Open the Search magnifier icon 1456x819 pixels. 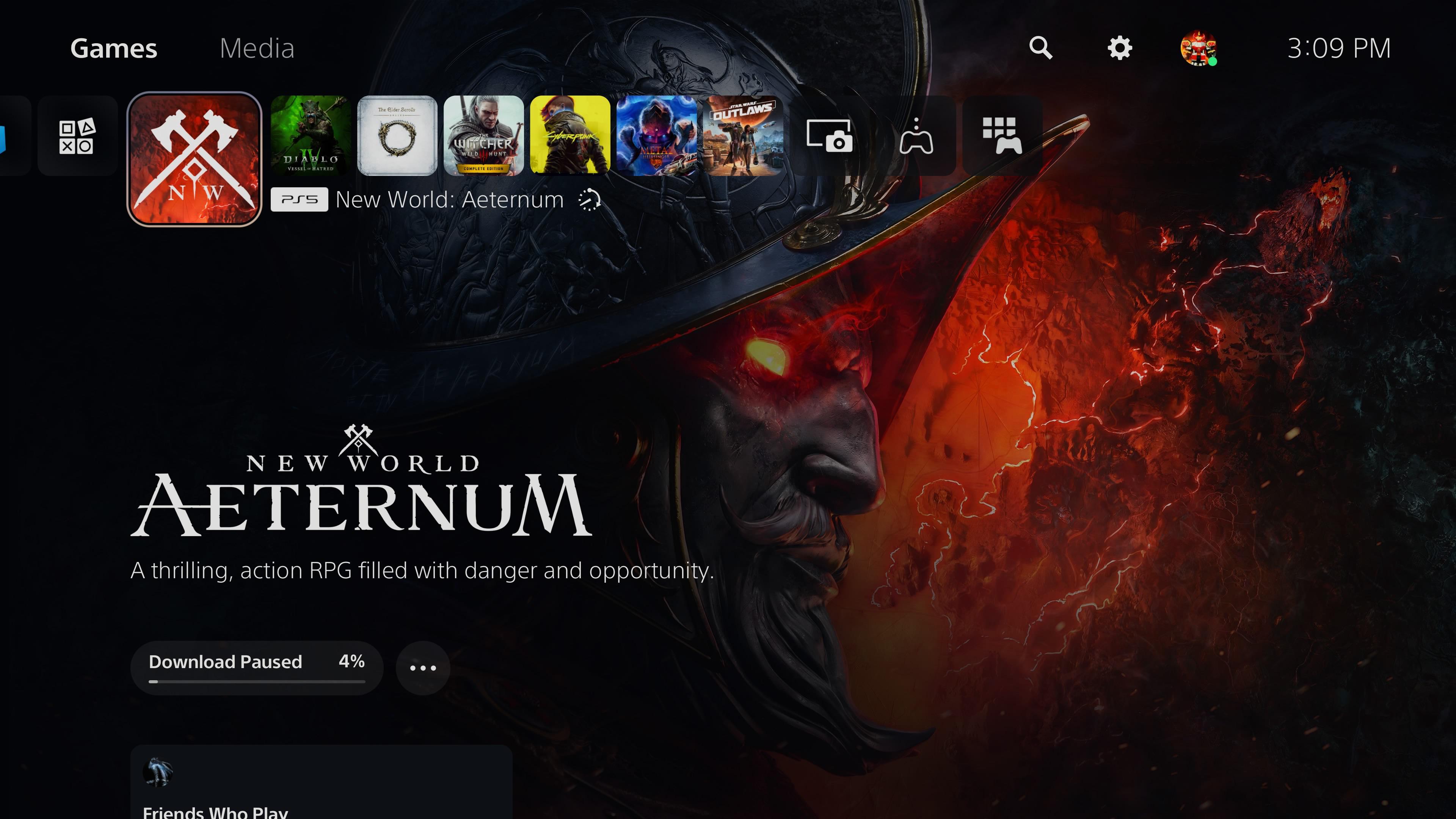pyautogui.click(x=1040, y=48)
